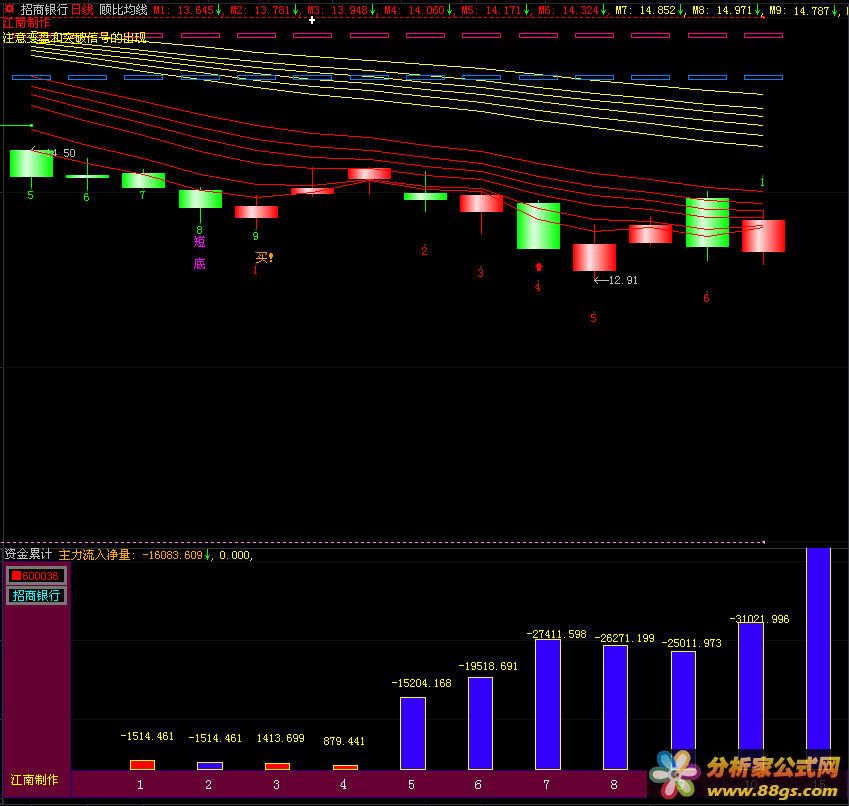Click axis number 5 in the lower panel
The height and width of the screenshot is (806, 849).
coord(412,785)
